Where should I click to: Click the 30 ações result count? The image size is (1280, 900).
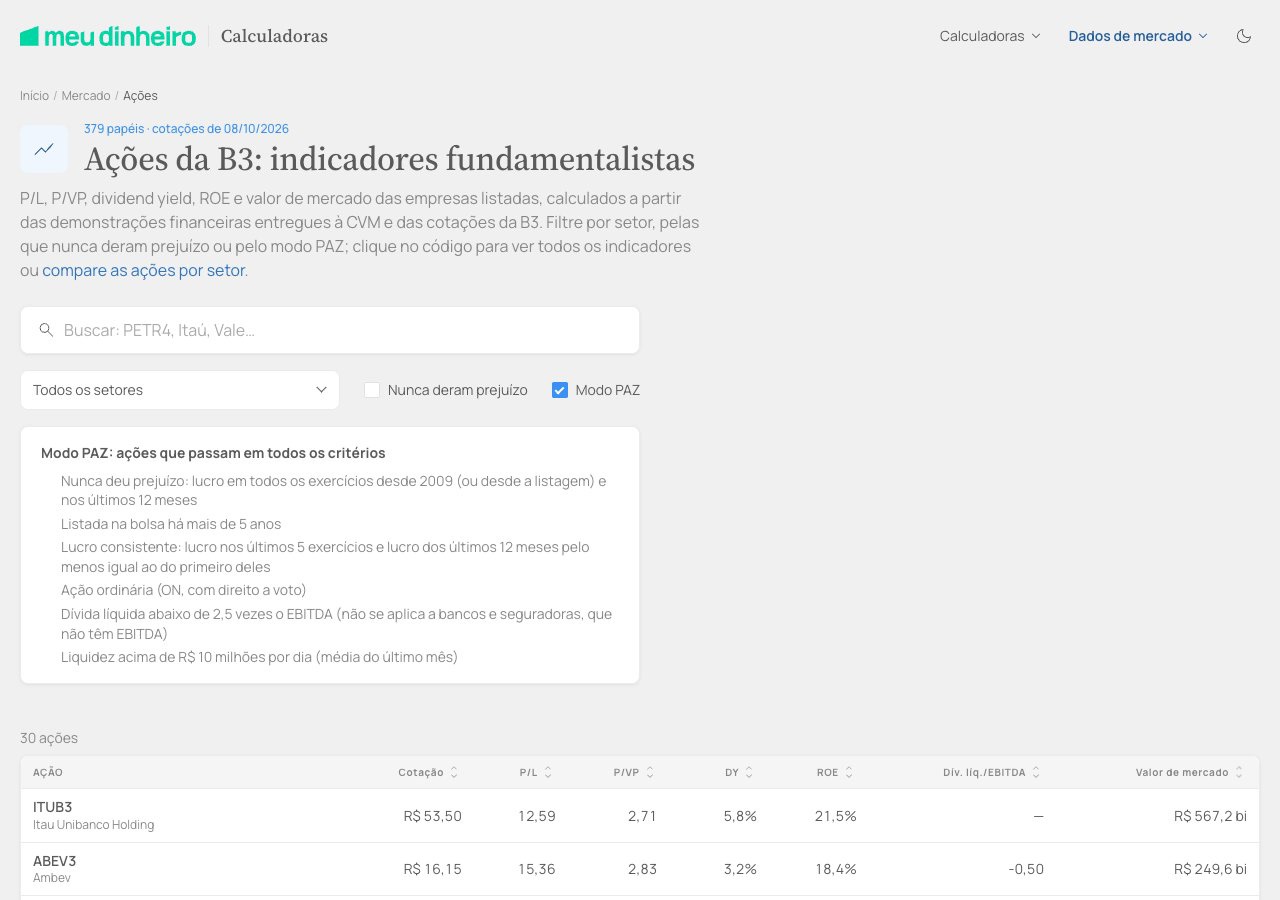click(49, 738)
